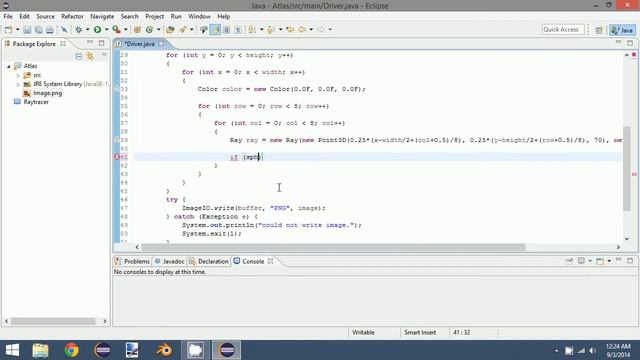This screenshot has width=640, height=360.
Task: Open the dropdown beside the Run icon
Action: click(x=107, y=29)
